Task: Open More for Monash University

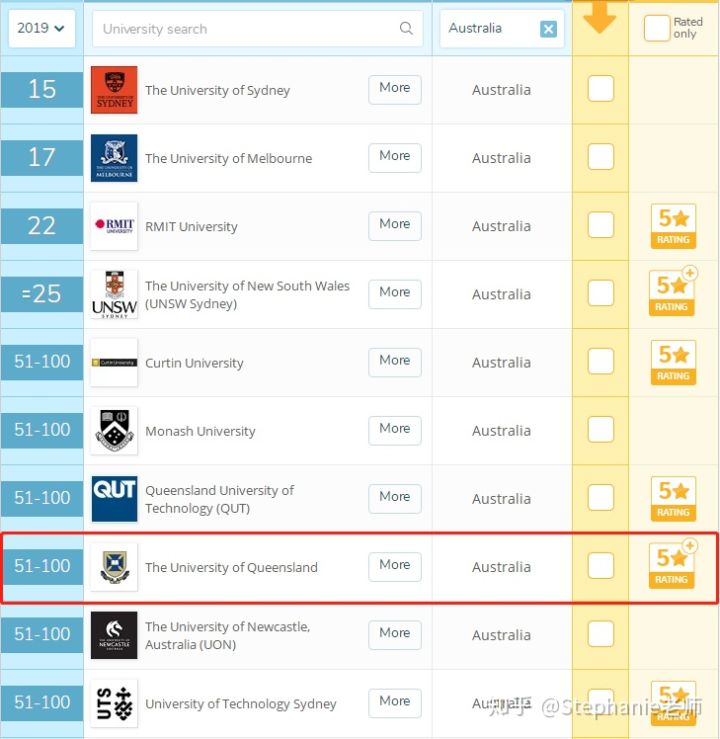Action: click(x=395, y=430)
